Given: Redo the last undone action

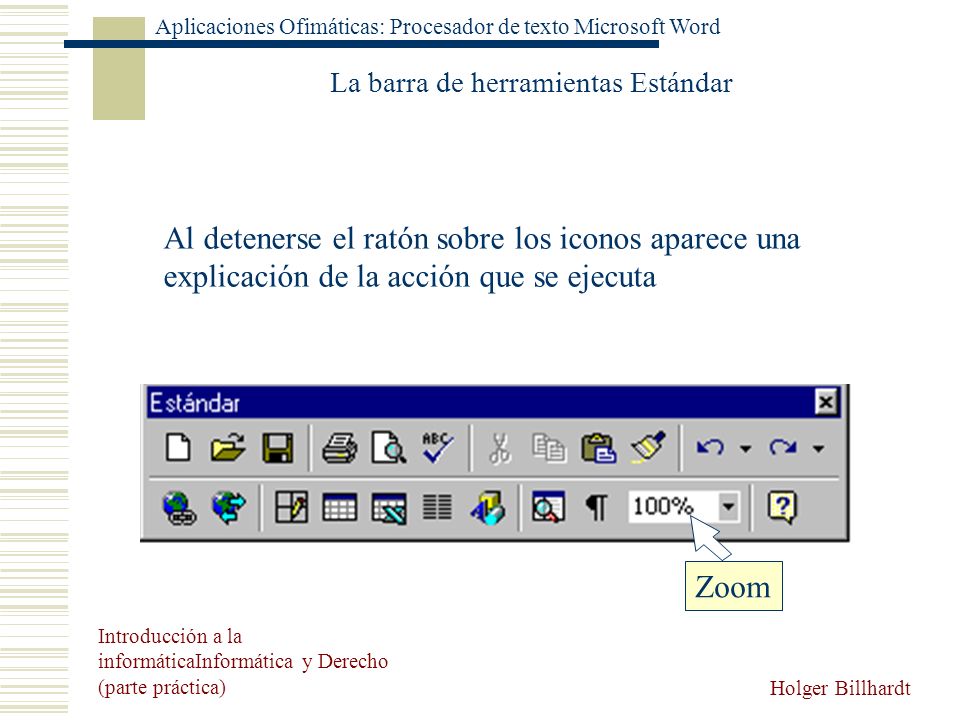Looking at the screenshot, I should [783, 448].
